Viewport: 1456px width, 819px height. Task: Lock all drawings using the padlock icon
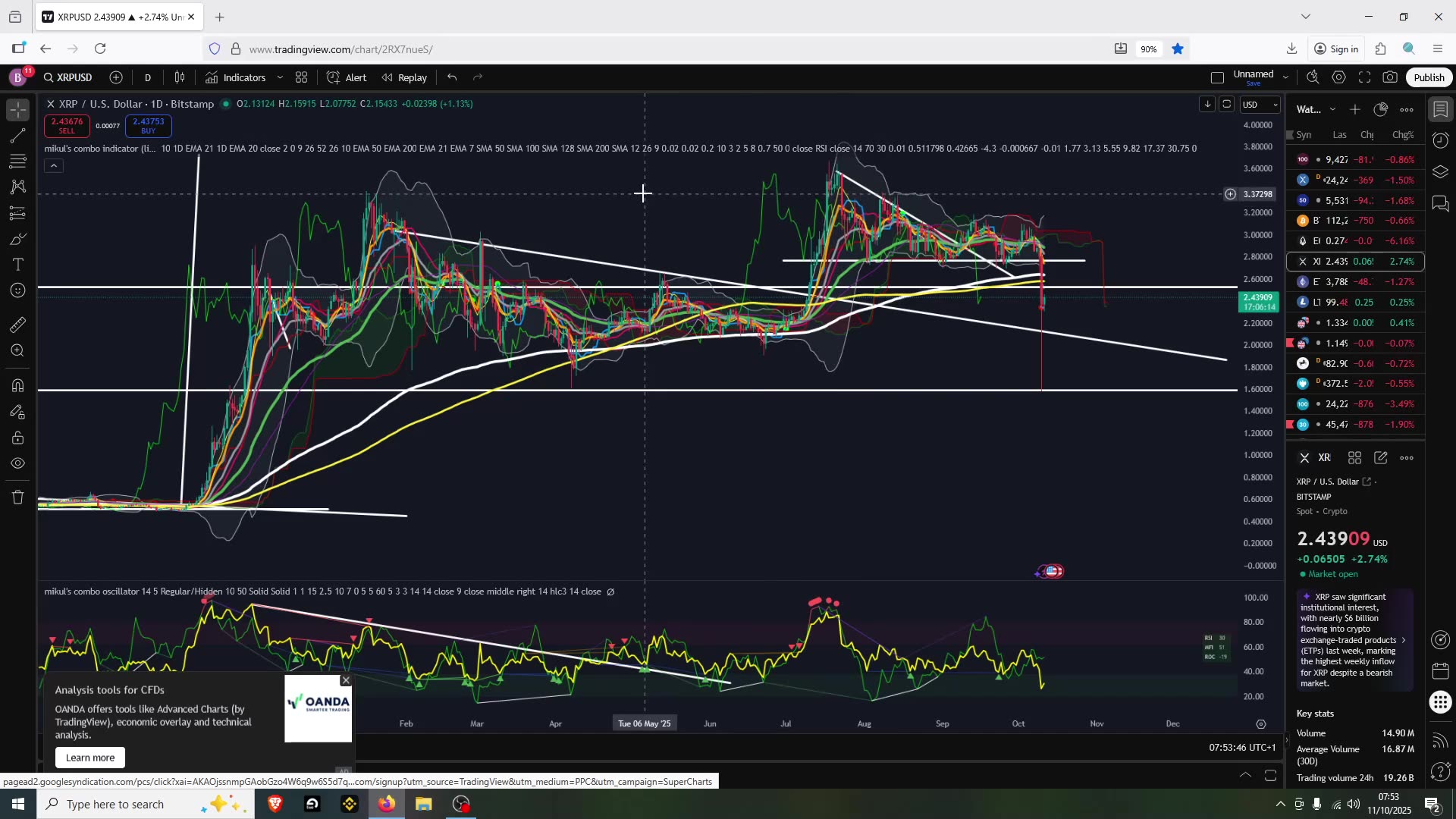[17, 438]
